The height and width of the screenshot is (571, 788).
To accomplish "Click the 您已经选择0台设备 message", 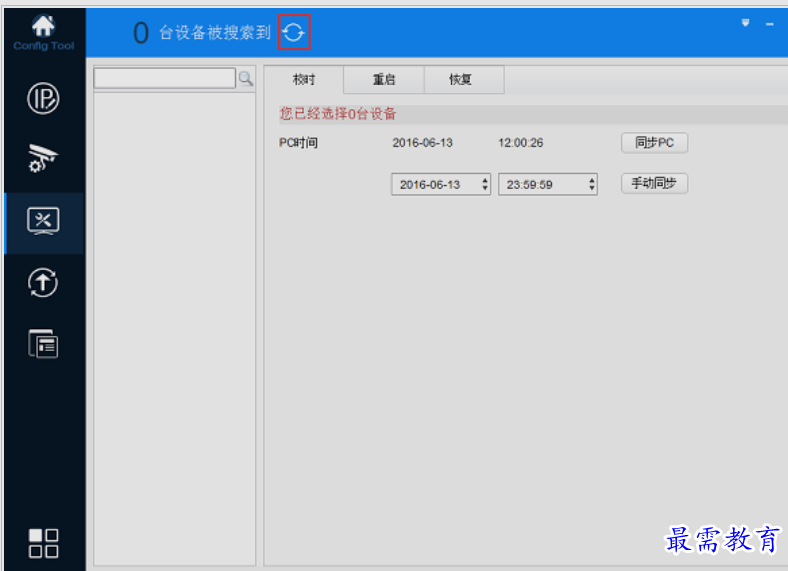I will click(338, 114).
